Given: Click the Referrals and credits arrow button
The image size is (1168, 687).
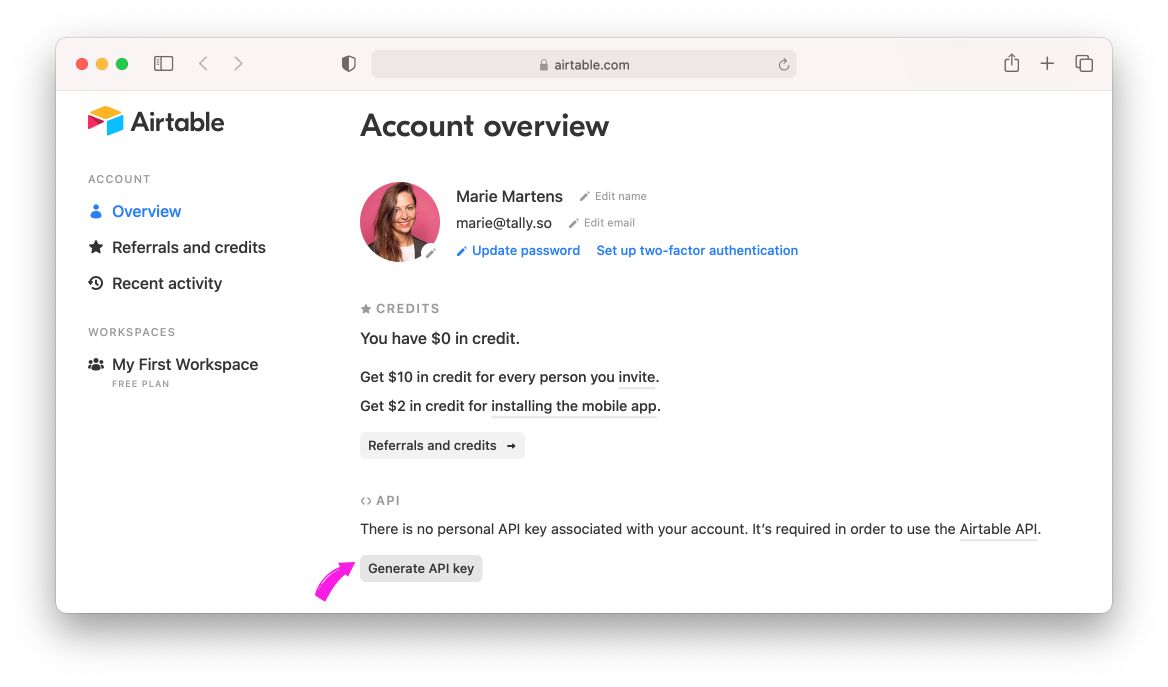Looking at the screenshot, I should coord(442,446).
